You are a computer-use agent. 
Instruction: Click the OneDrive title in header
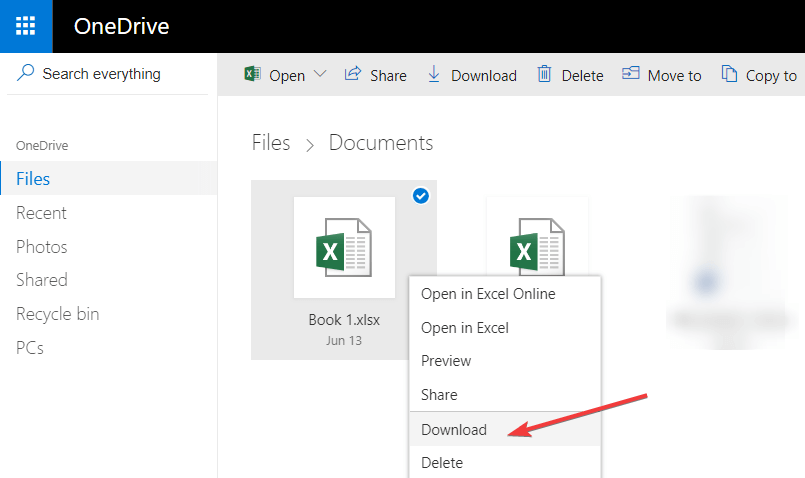121,26
